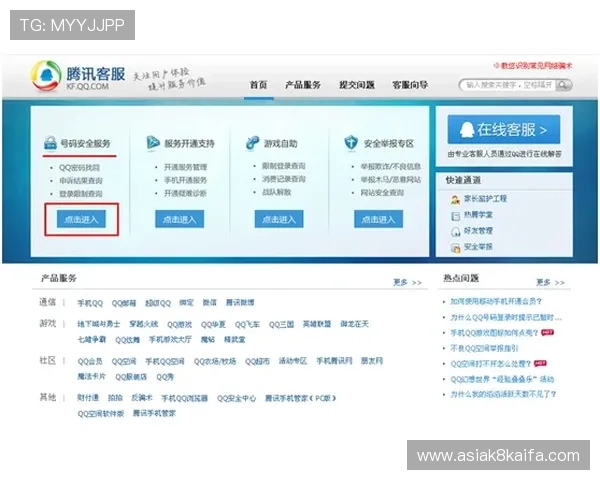
Task: Open the QQ邮箱 product link
Action: point(124,303)
